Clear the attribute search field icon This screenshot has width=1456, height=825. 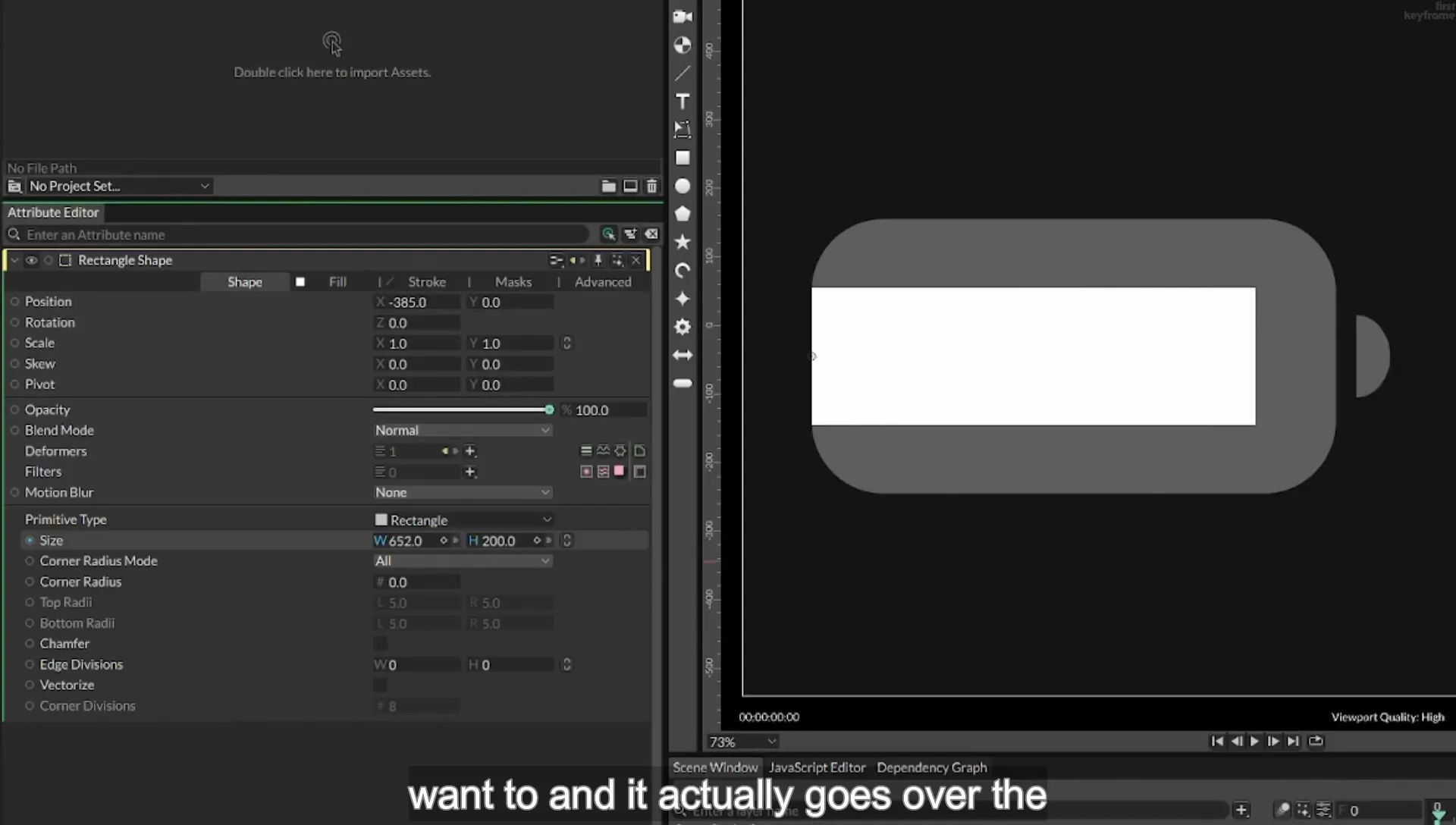[x=651, y=234]
